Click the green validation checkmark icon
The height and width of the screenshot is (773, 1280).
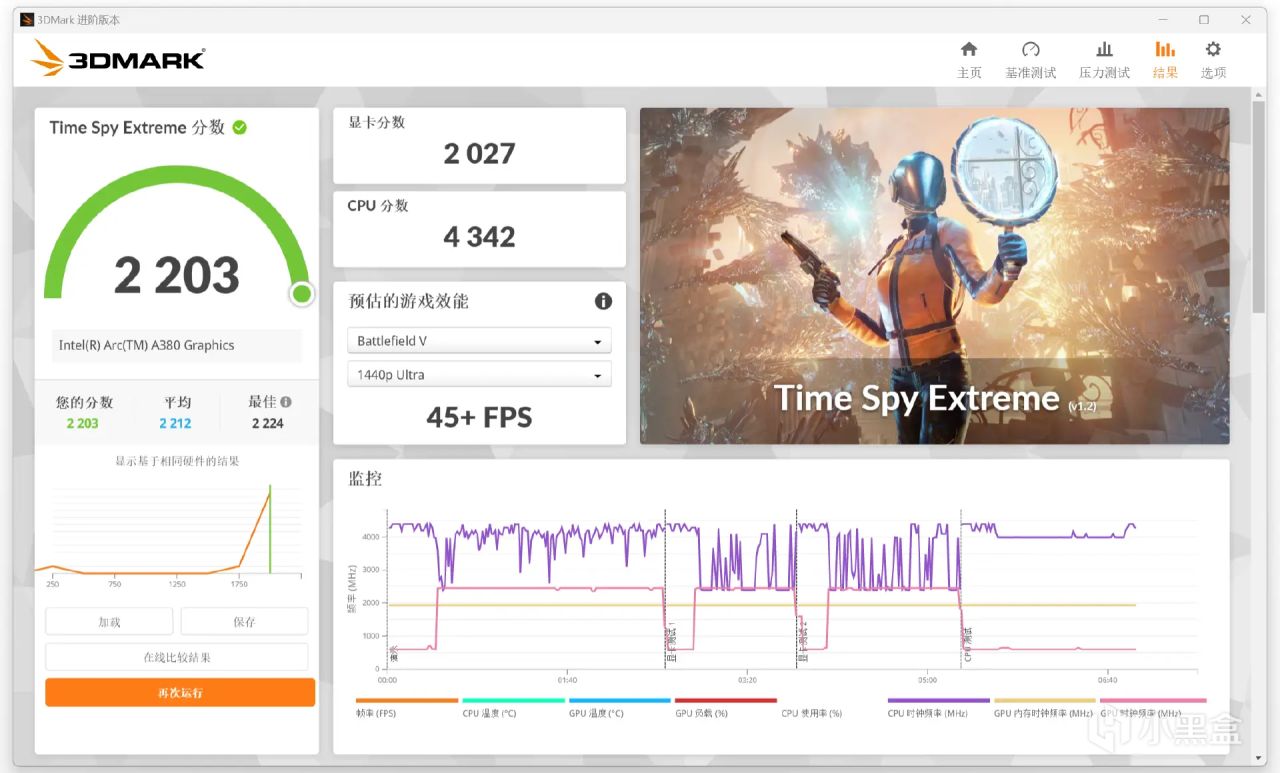pyautogui.click(x=240, y=127)
